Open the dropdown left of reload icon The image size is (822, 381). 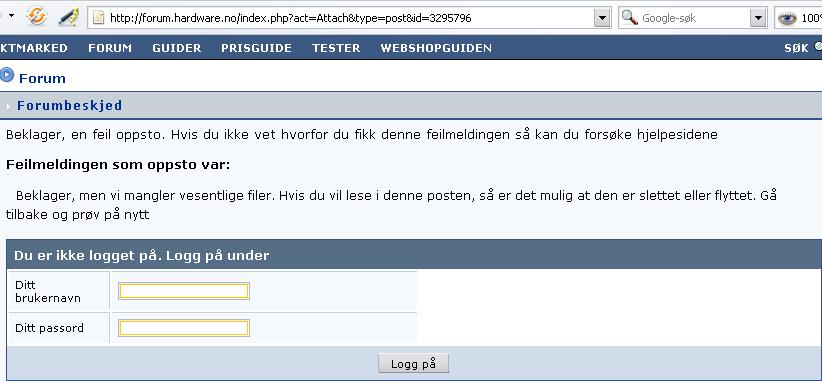[12, 16]
